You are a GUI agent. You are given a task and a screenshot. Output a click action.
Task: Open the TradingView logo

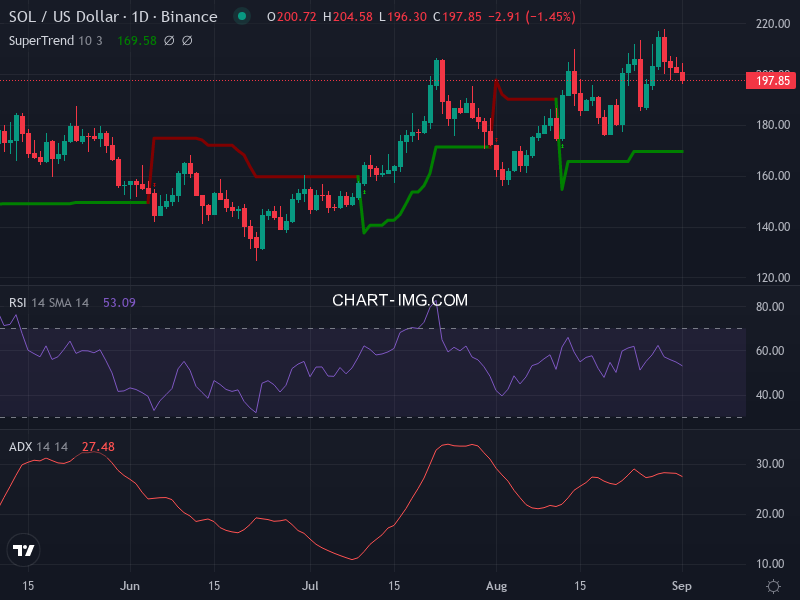(24, 550)
